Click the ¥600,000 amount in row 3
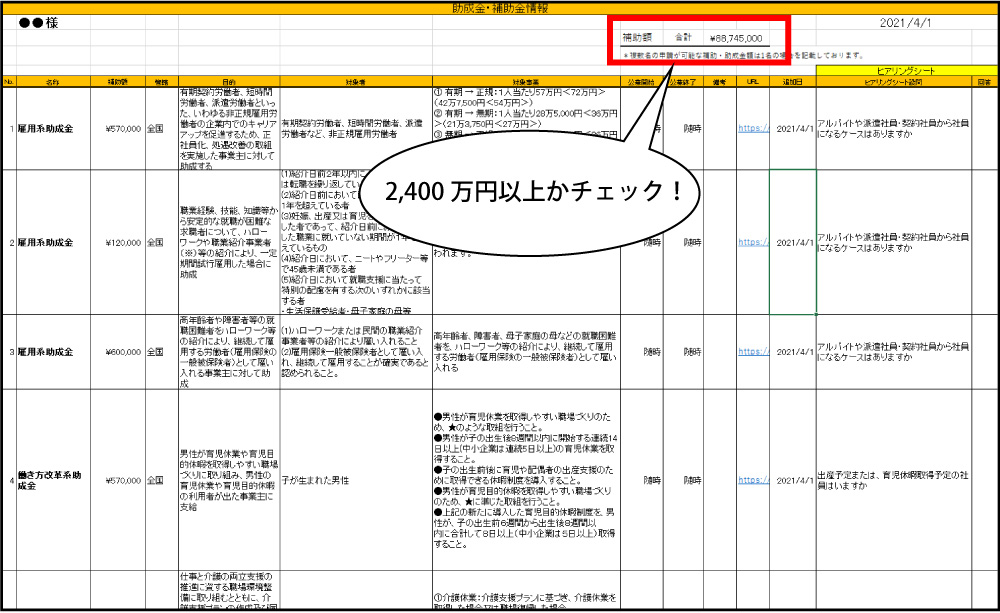Screen dimensions: 1000x613 120,351
